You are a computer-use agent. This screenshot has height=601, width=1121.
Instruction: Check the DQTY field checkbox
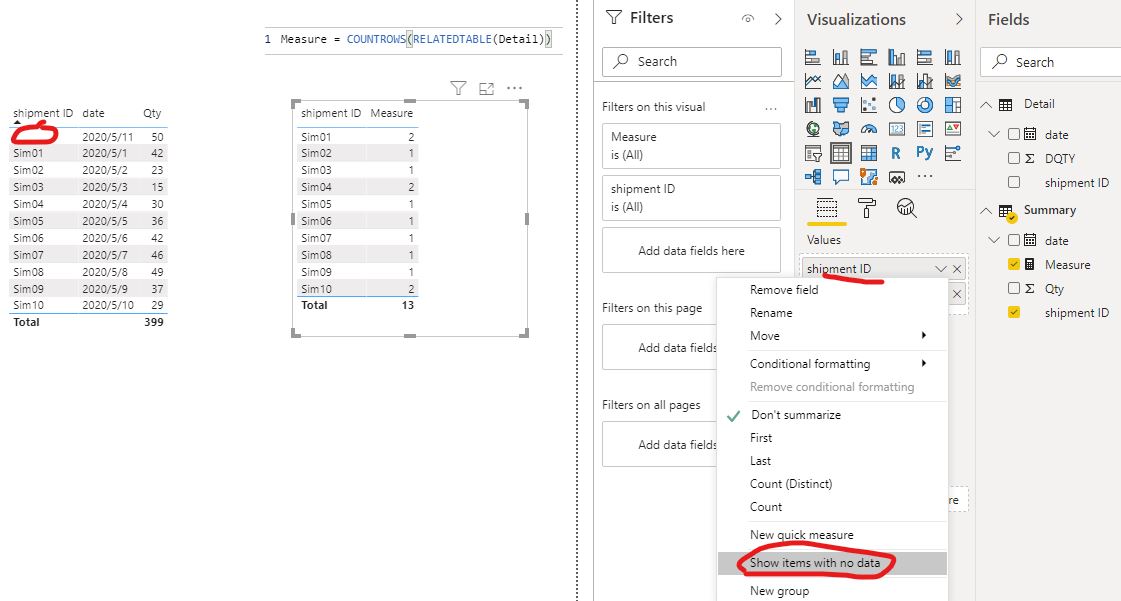1014,158
